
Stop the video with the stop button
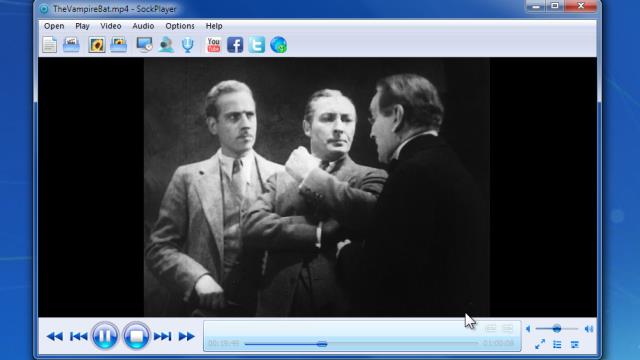click(136, 336)
